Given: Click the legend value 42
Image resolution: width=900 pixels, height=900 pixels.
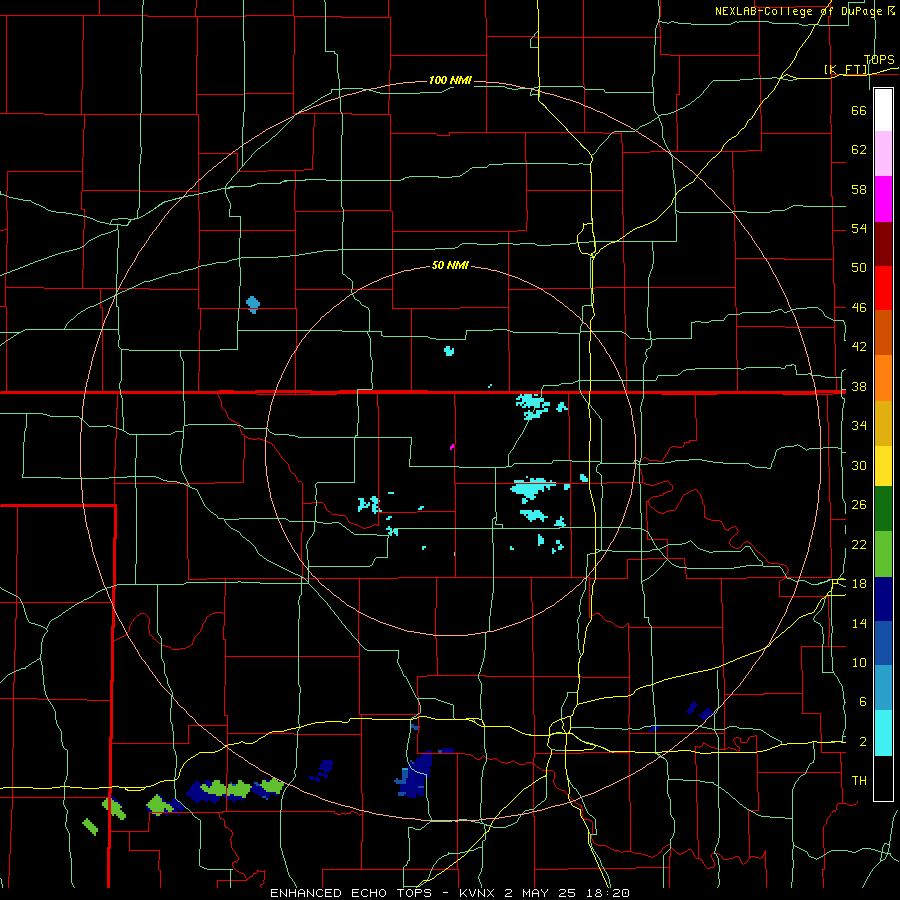Looking at the screenshot, I should 859,347.
